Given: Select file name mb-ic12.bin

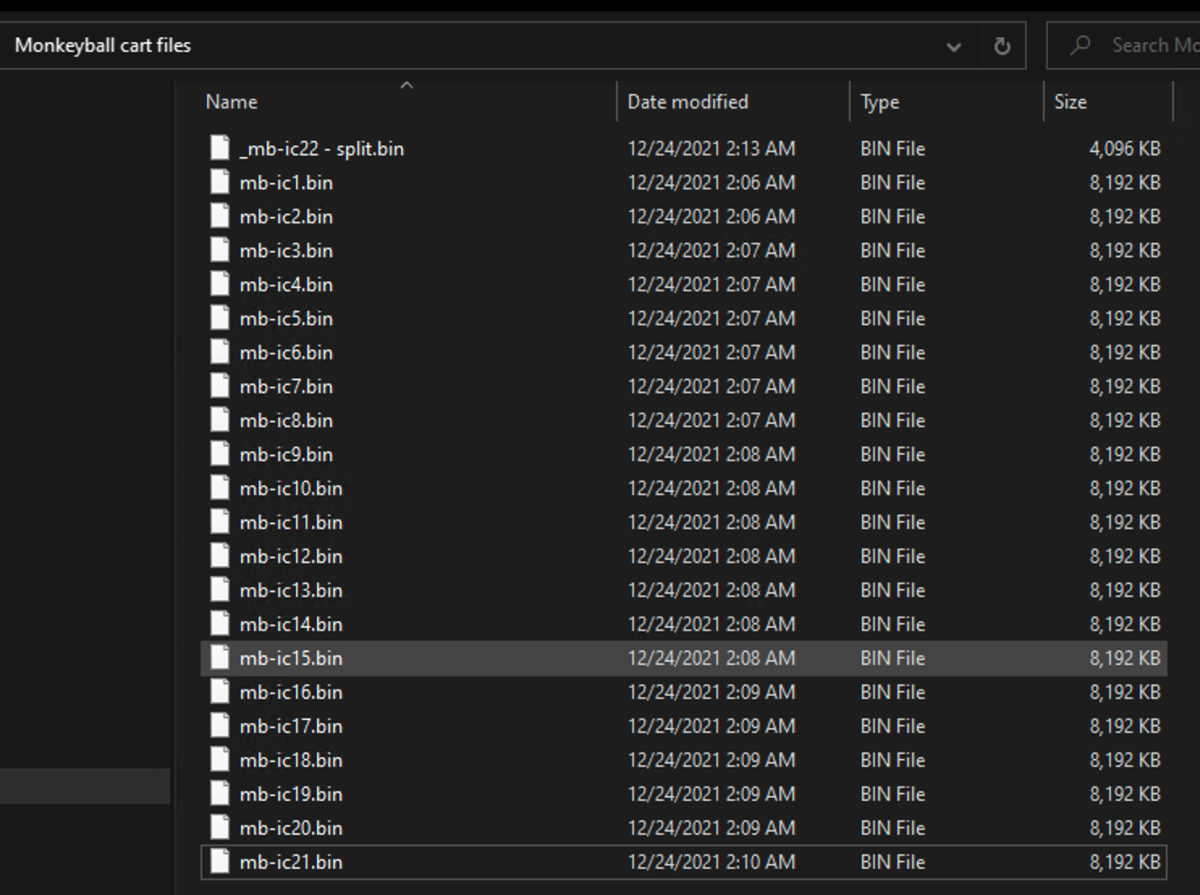Looking at the screenshot, I should click(x=291, y=557).
